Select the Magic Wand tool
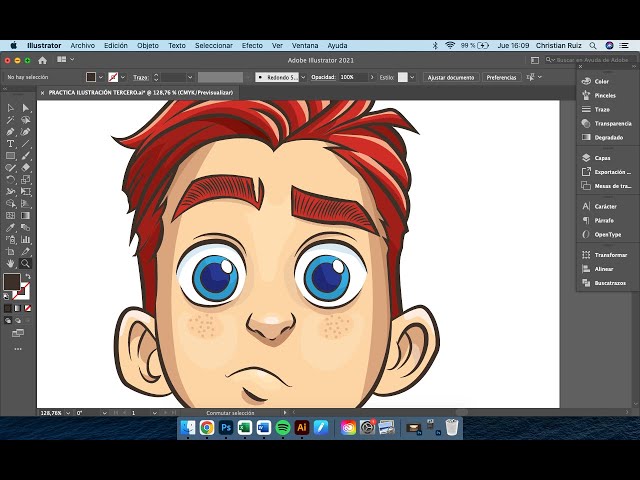 tap(10, 120)
